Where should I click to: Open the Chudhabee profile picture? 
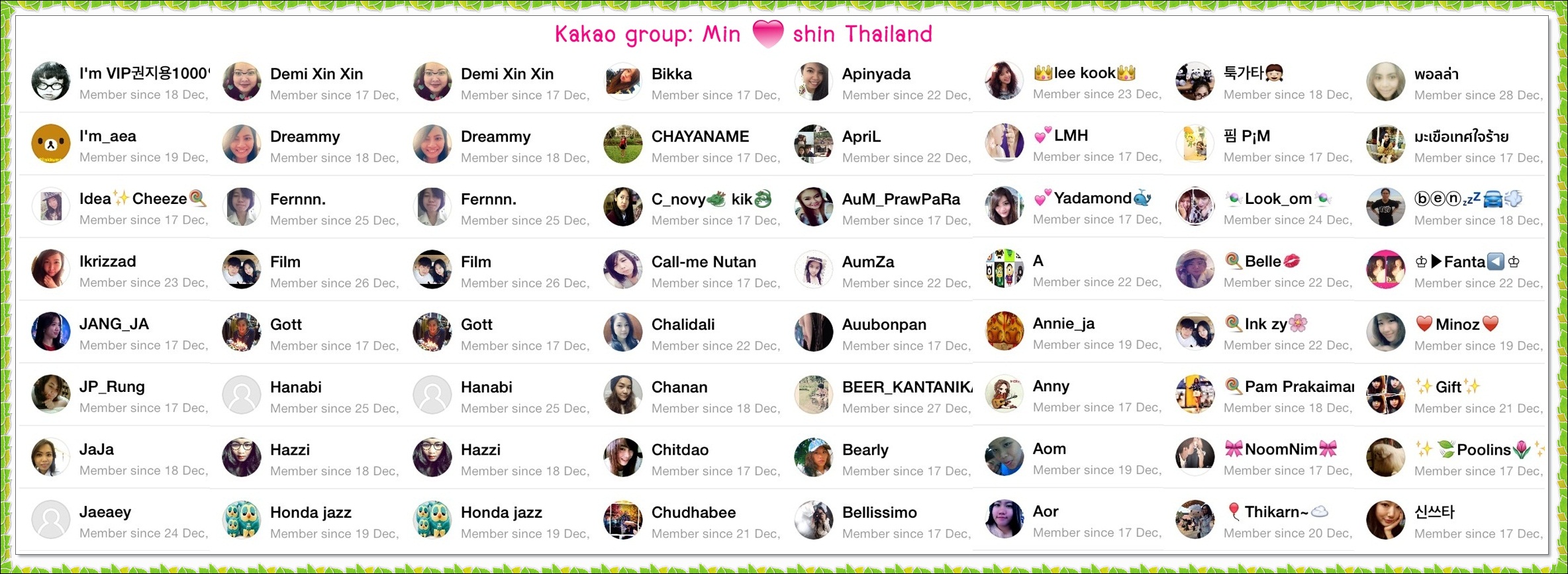(x=623, y=520)
